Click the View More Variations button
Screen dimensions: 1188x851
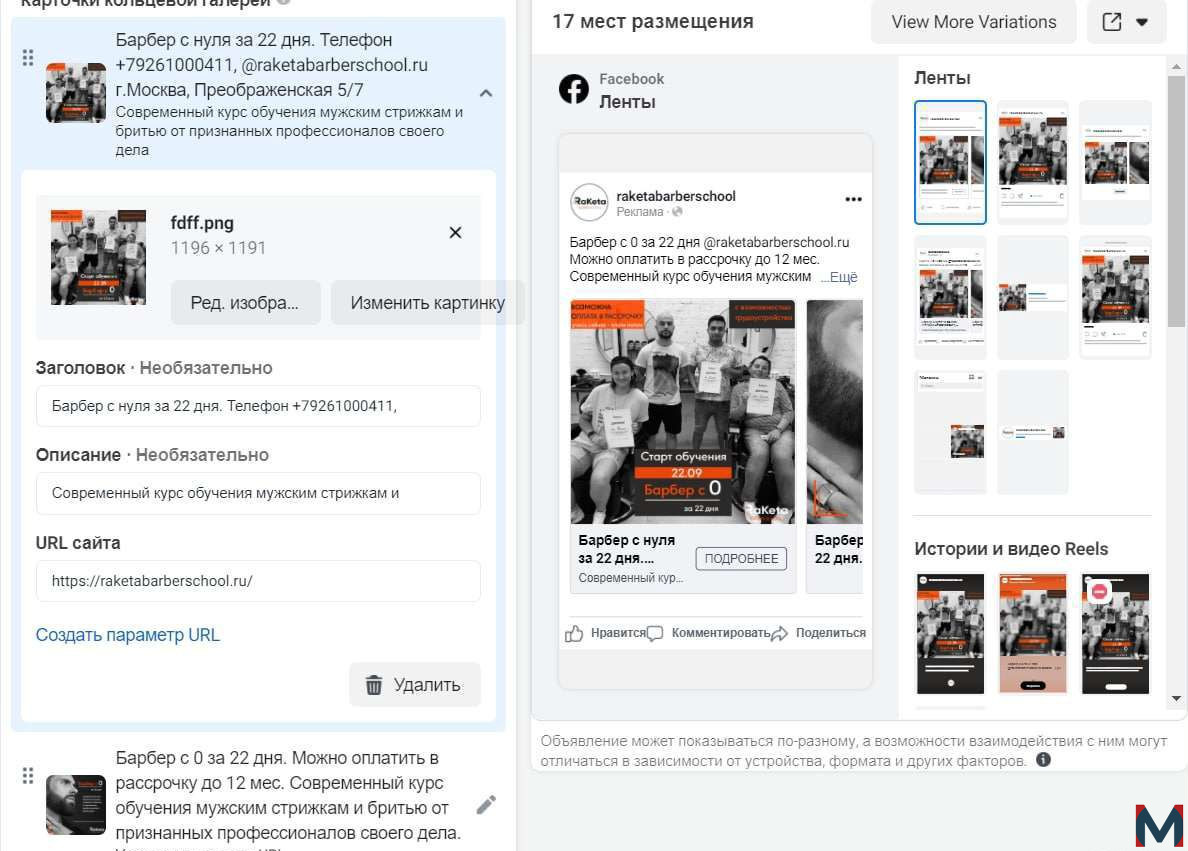[x=974, y=22]
